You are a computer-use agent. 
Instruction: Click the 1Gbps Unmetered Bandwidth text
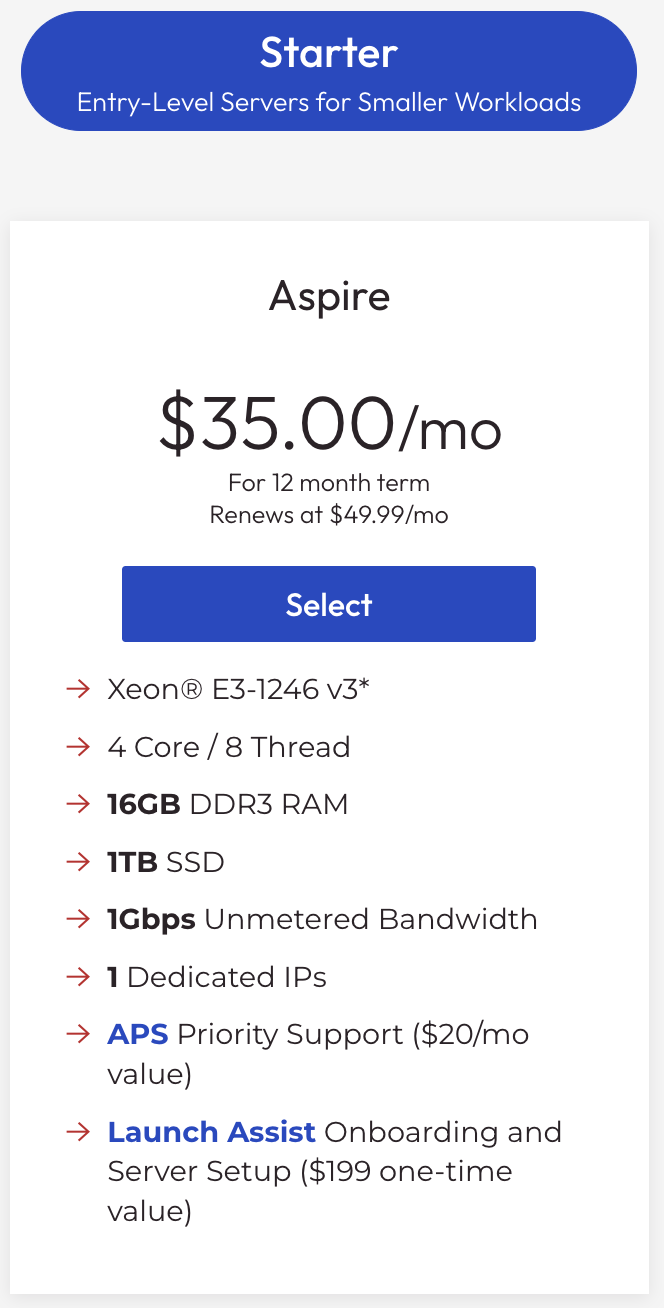click(x=322, y=919)
